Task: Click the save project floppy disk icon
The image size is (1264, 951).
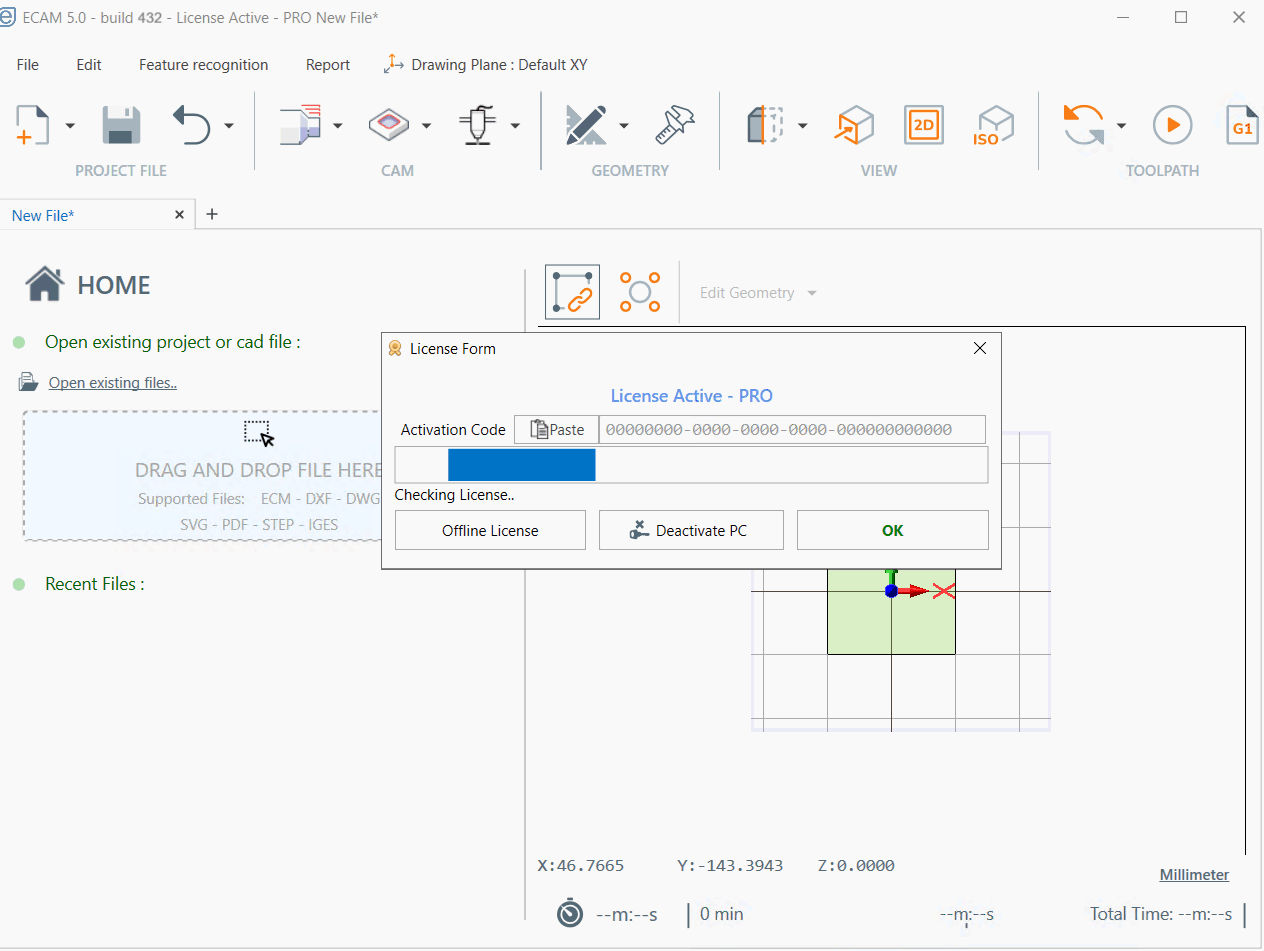Action: point(121,125)
